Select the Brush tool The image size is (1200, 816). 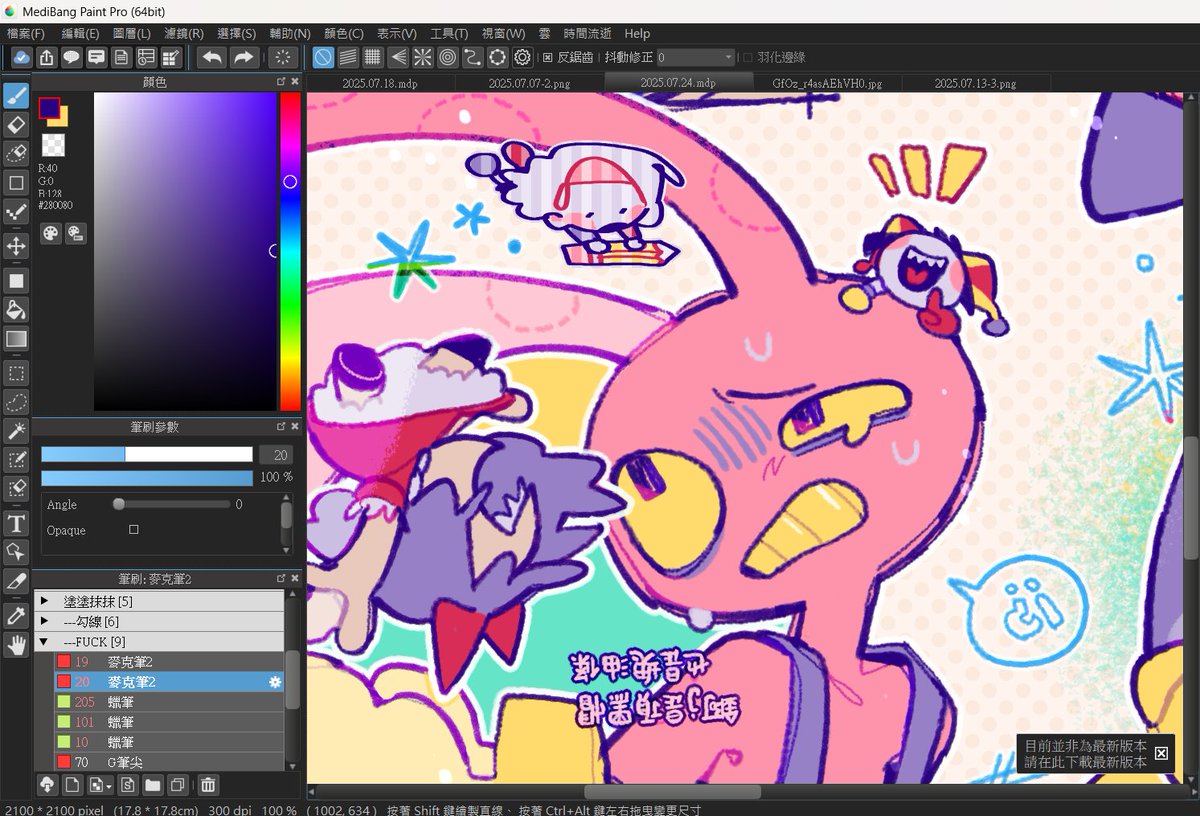[x=16, y=96]
